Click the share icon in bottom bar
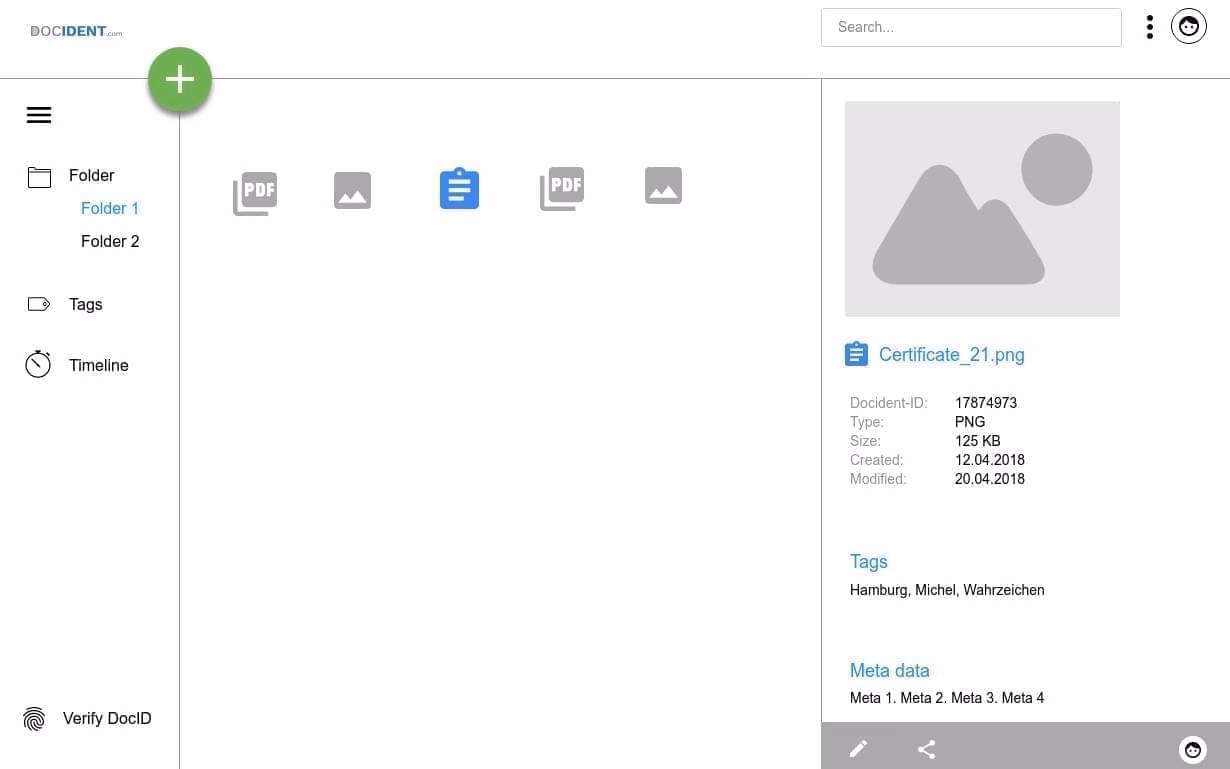 926,749
